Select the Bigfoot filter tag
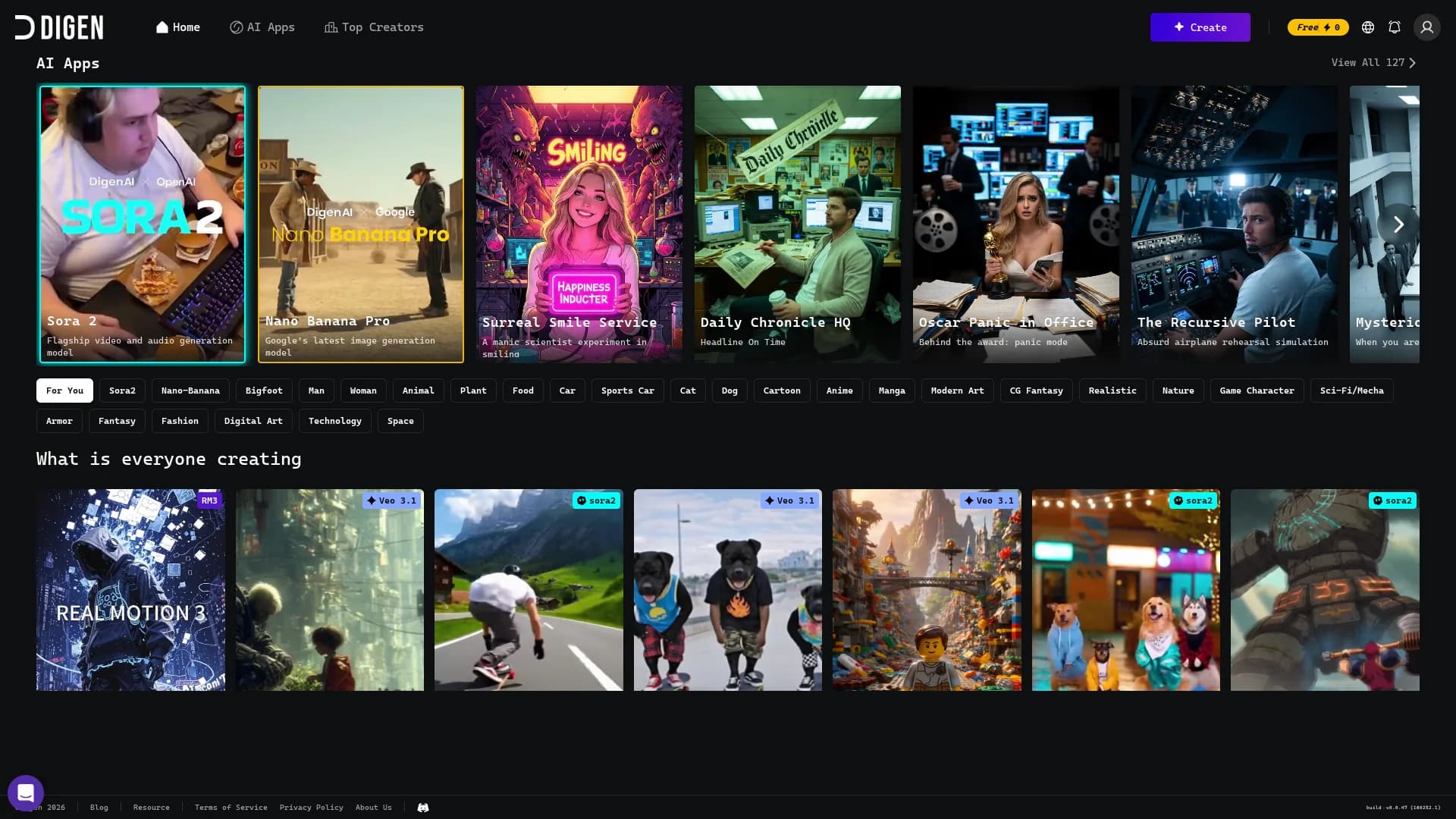 coord(264,391)
